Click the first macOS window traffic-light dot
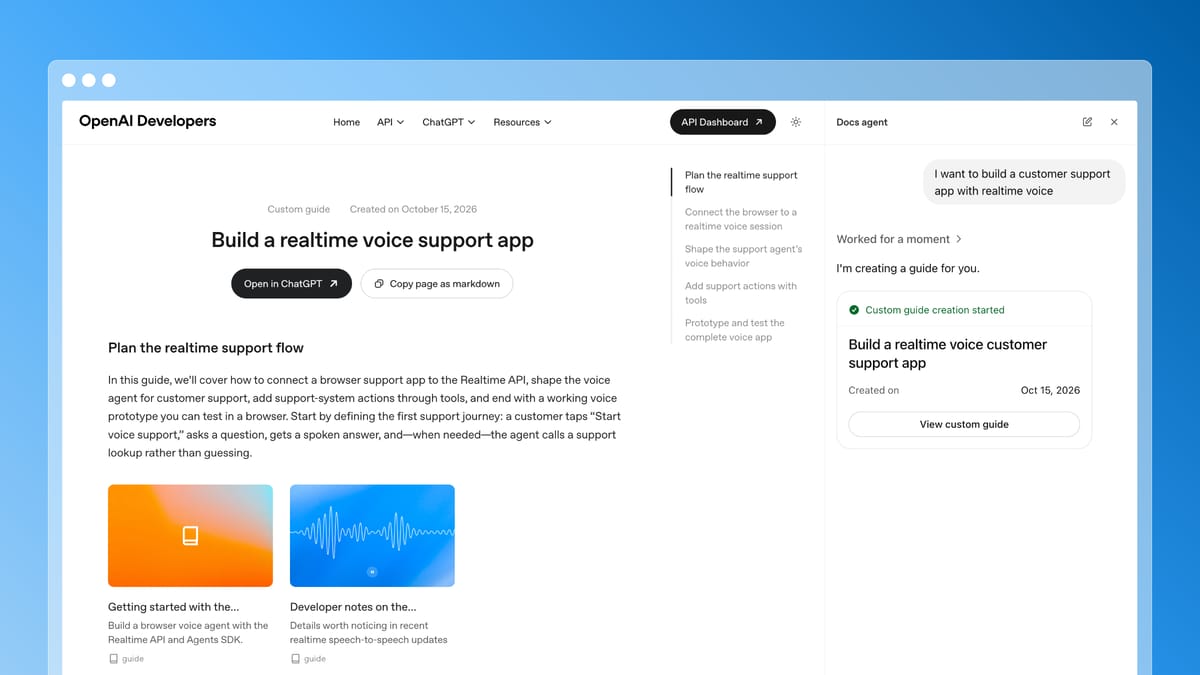Viewport: 1200px width, 675px height. (x=69, y=80)
